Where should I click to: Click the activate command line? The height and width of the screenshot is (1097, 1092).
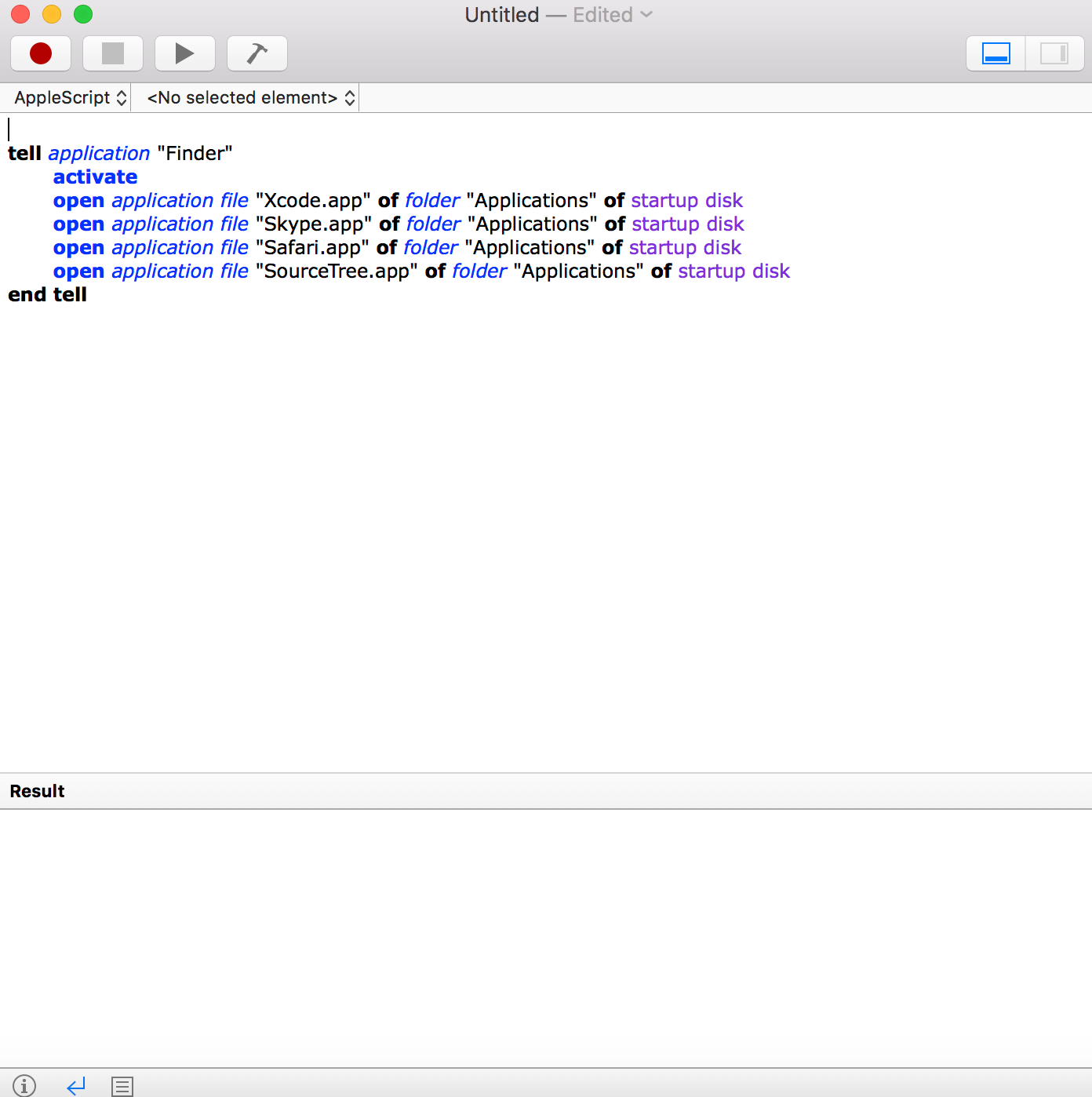95,177
